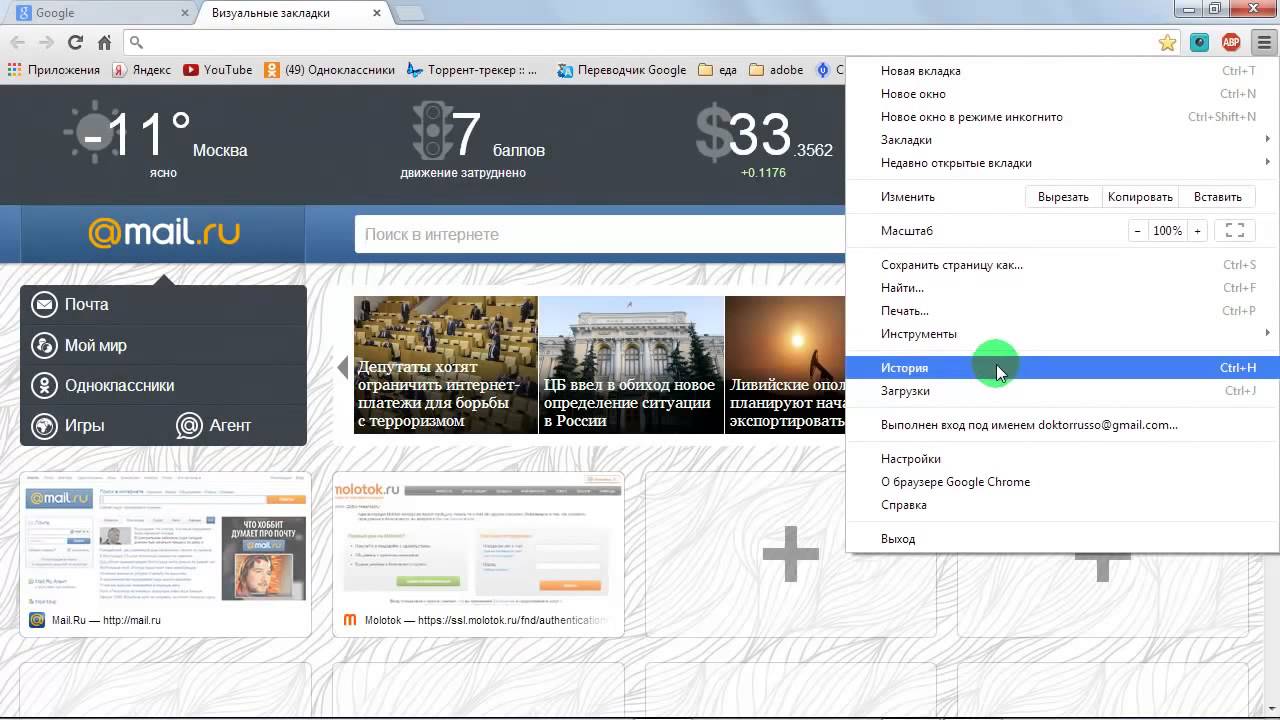Image resolution: width=1280 pixels, height=720 pixels.
Task: Increase zoom with plus button
Action: tap(1197, 230)
